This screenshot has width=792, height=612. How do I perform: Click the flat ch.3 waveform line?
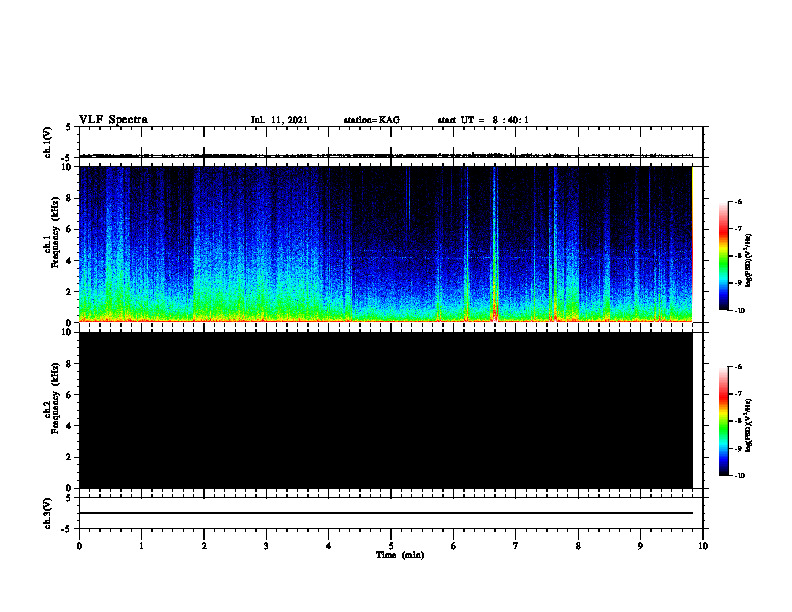coord(386,513)
